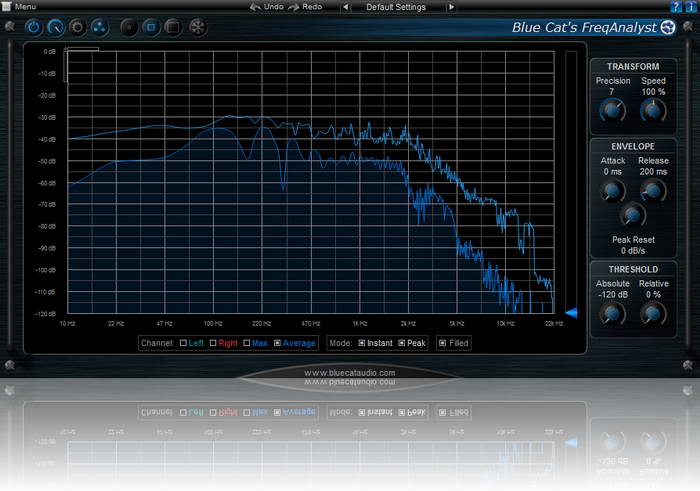Click the TRANSFORM section header

[633, 67]
